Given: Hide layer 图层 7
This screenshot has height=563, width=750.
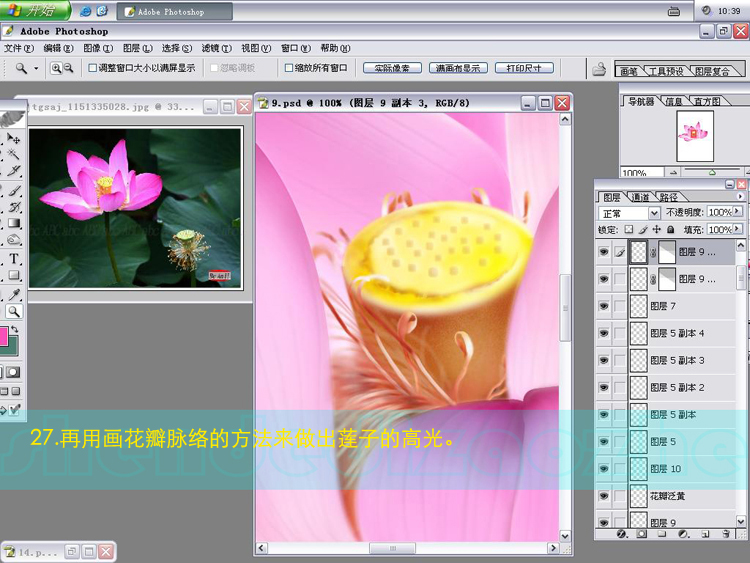Looking at the screenshot, I should (x=604, y=306).
